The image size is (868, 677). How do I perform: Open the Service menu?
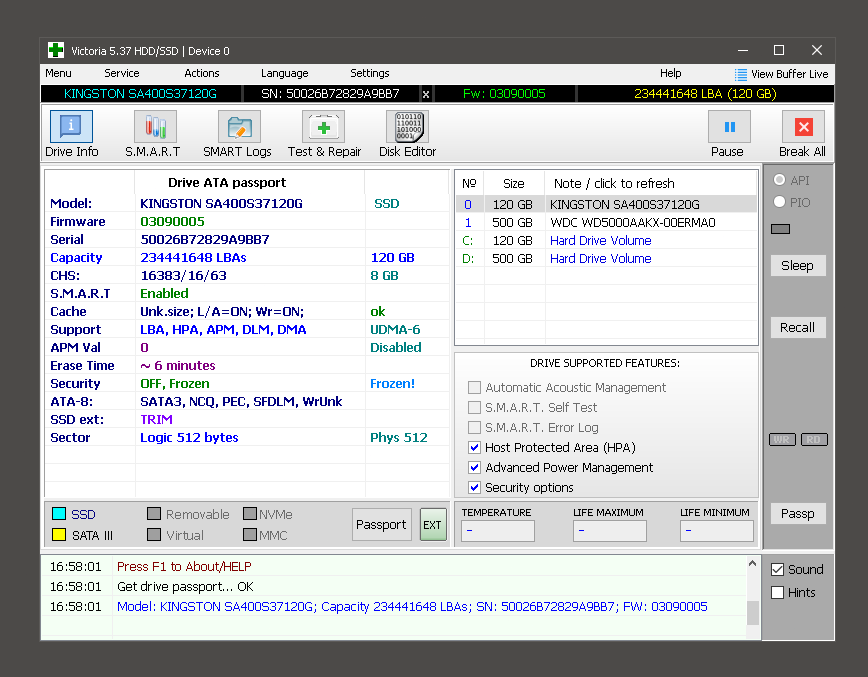coord(122,73)
